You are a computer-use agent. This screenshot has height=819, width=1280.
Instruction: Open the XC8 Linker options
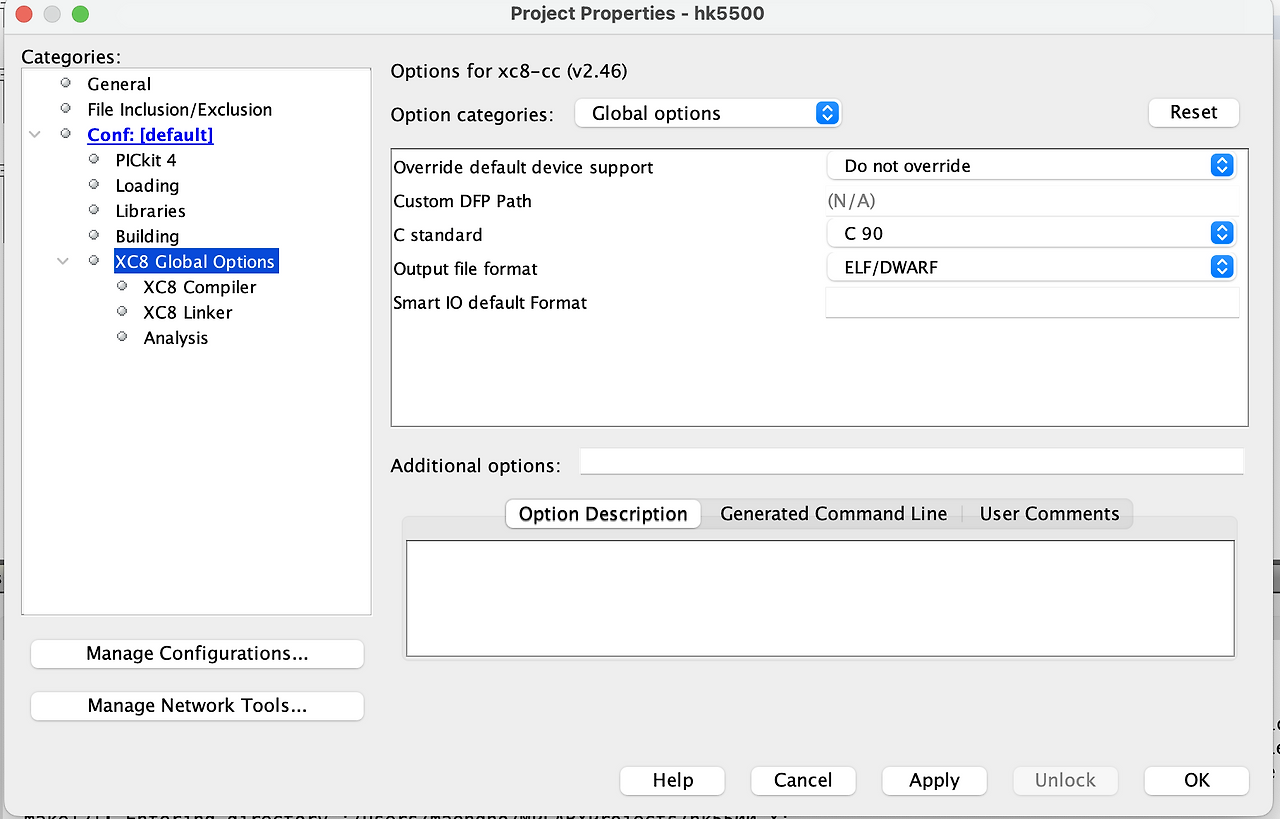pos(189,312)
